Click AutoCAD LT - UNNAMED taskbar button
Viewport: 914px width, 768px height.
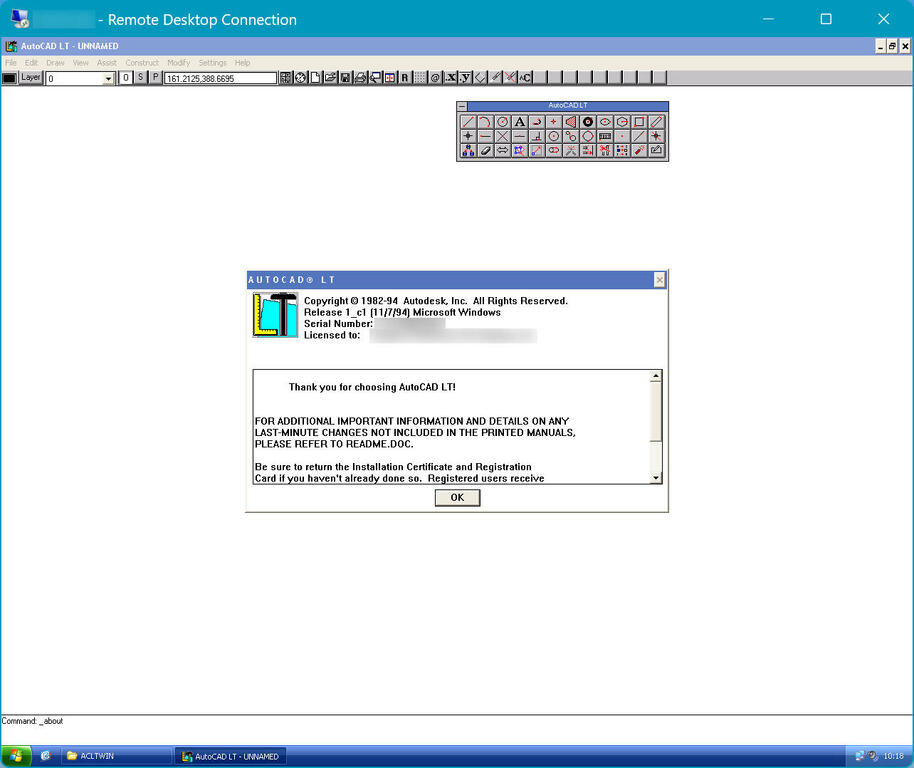click(231, 756)
